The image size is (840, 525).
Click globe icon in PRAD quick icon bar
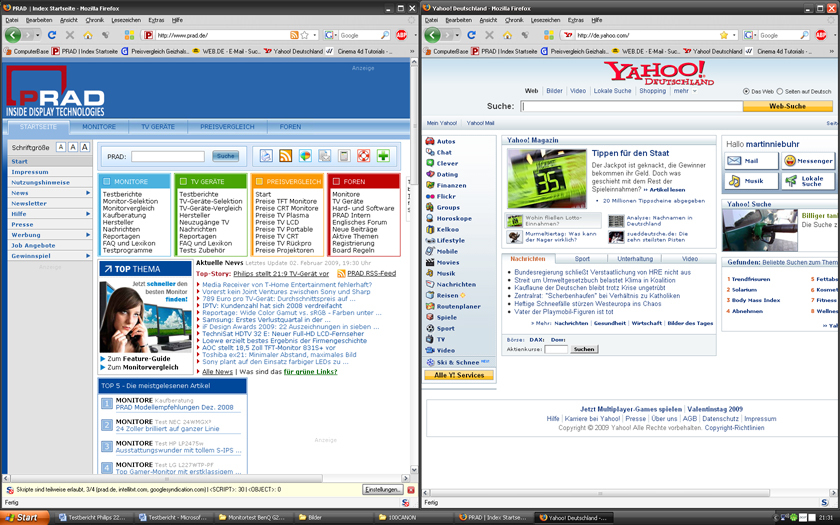point(305,156)
